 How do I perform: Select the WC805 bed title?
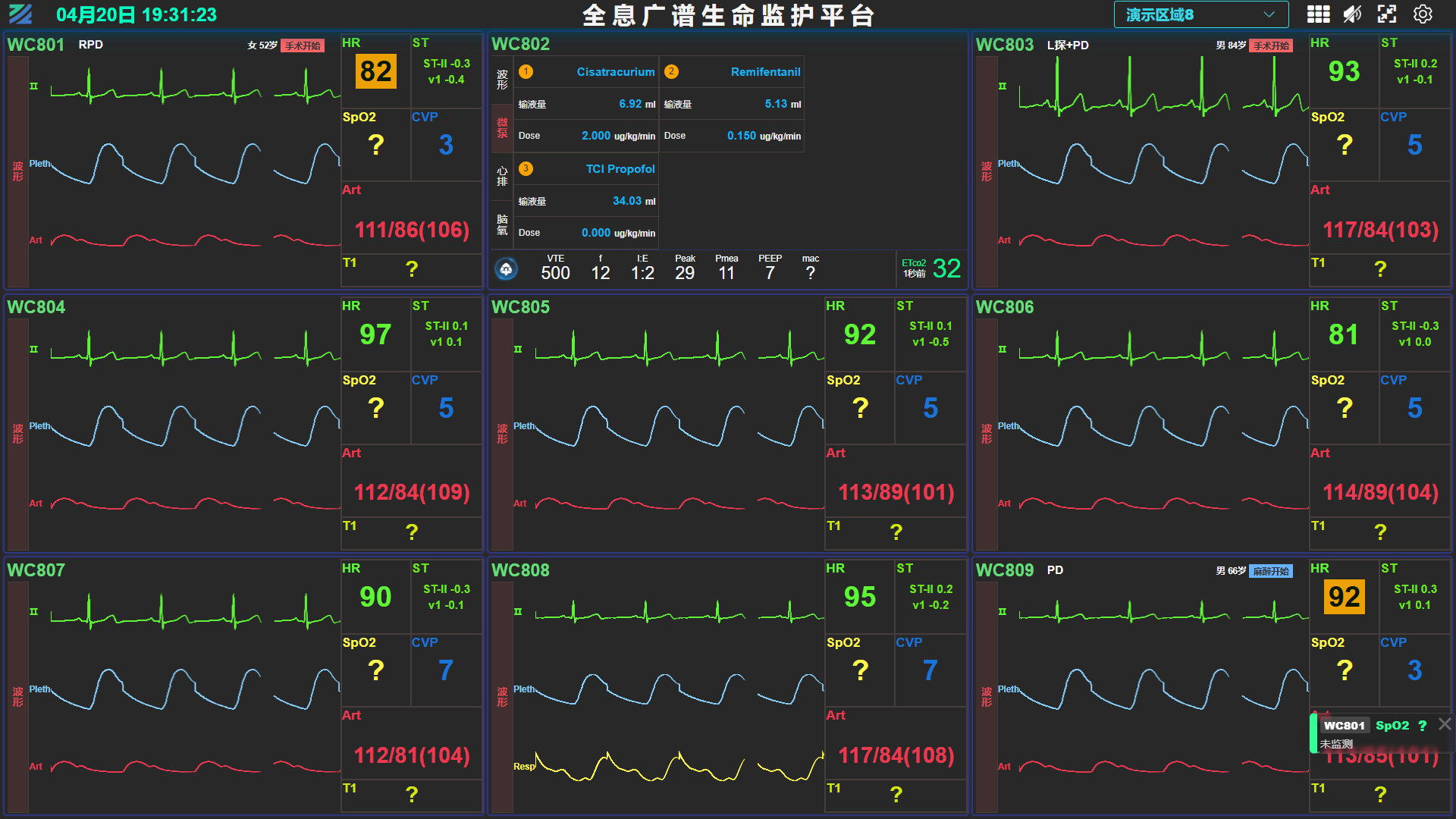click(x=520, y=307)
